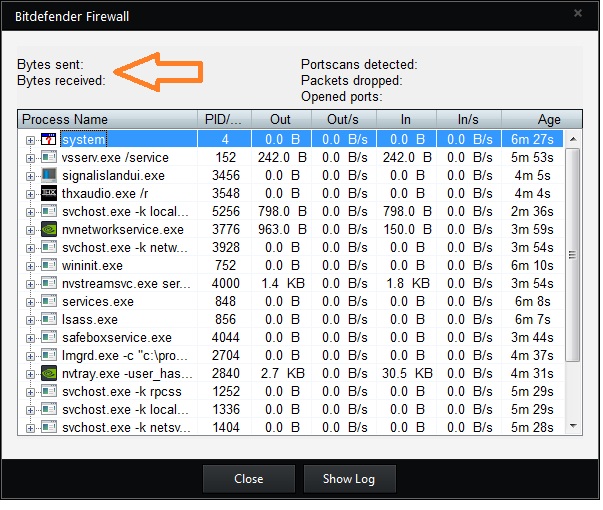Click the vsserv.exe process icon
Screen dimensions: 603x510
(49, 157)
